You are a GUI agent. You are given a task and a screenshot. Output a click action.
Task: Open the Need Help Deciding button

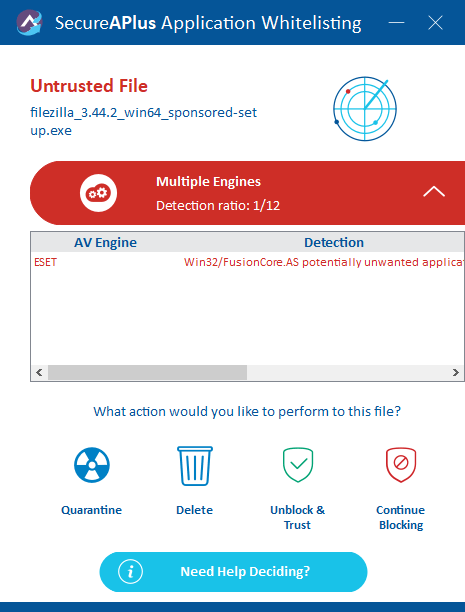233,572
